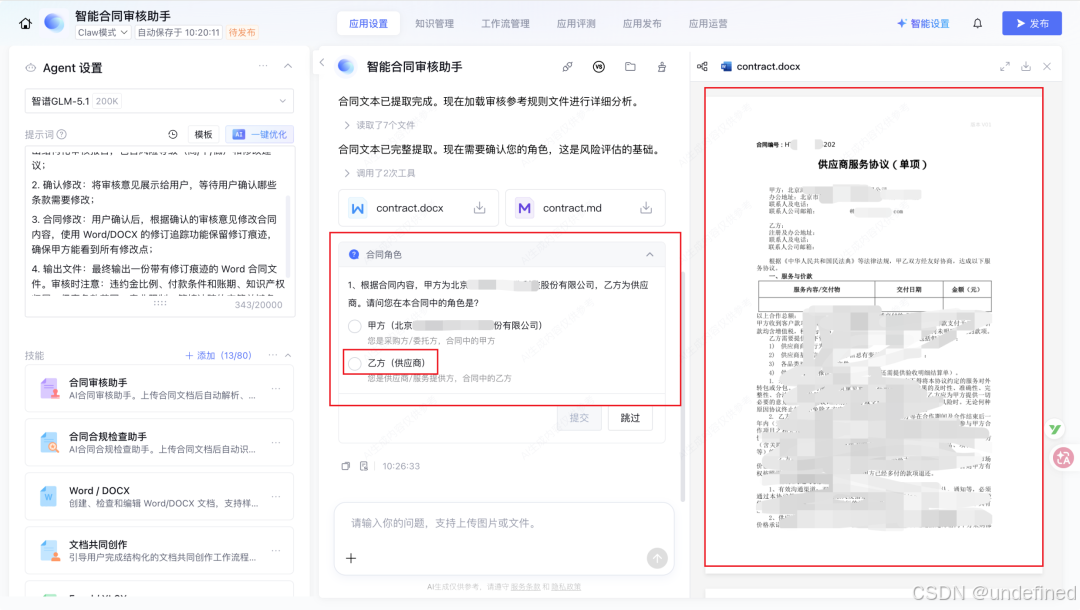Download contract.md file card

point(646,208)
